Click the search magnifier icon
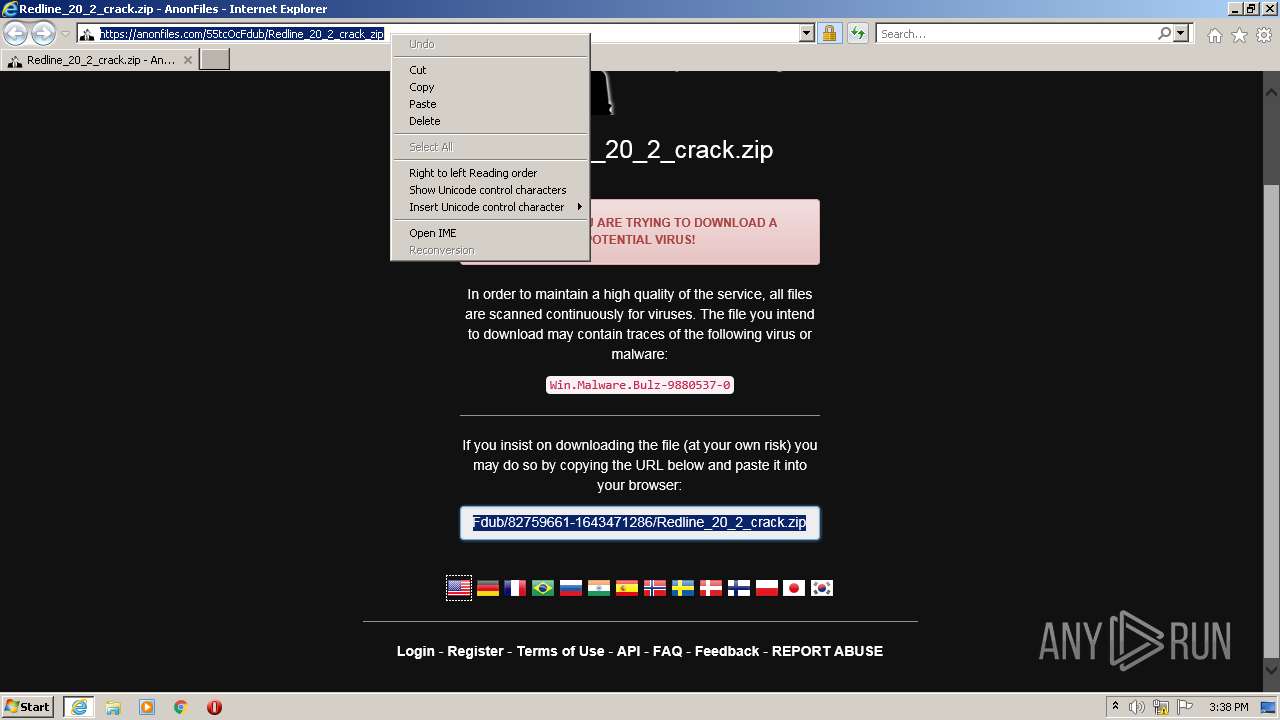The image size is (1280, 720). pyautogui.click(x=1164, y=34)
